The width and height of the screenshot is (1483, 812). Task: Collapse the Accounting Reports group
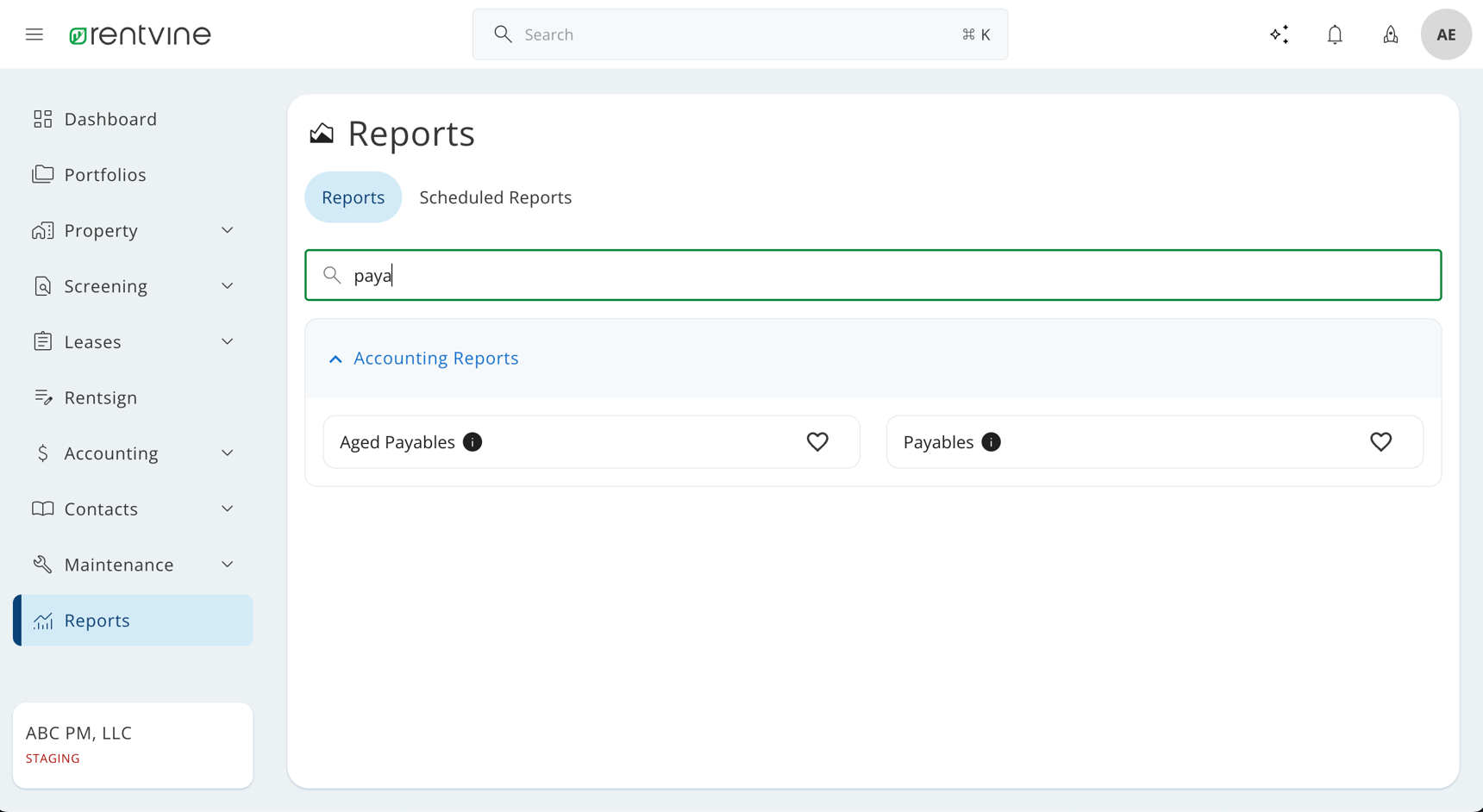[335, 358]
